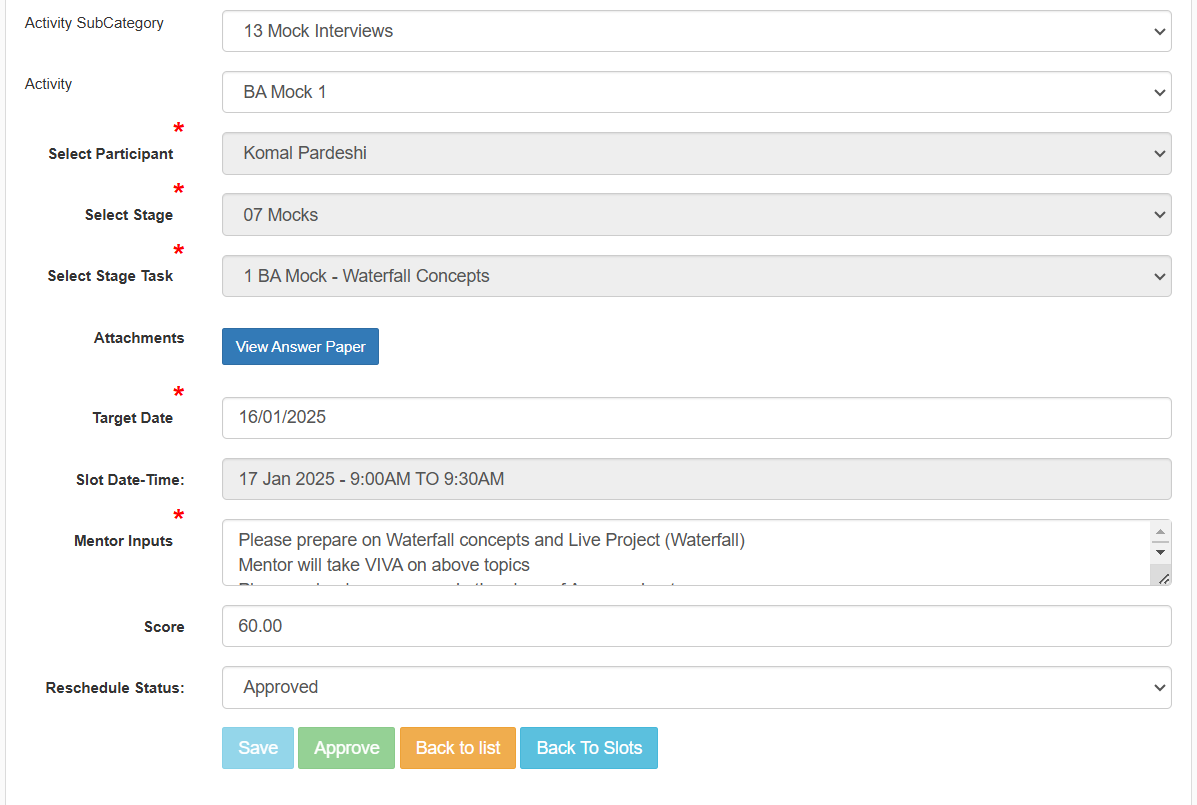Expand the Activity dropdown showing BA Mock 1
This screenshot has height=805, width=1197.
(x=695, y=92)
